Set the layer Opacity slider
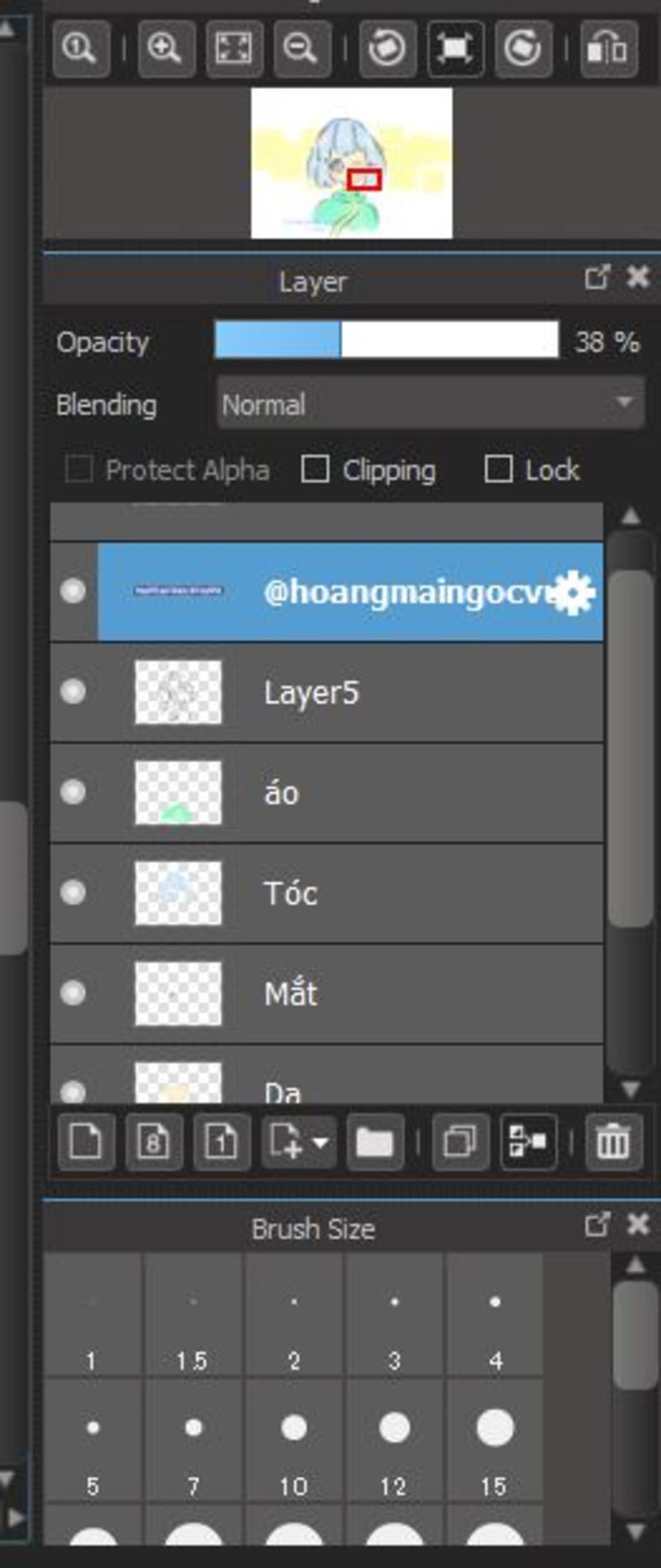Screen dimensions: 661x1568 (x=387, y=339)
